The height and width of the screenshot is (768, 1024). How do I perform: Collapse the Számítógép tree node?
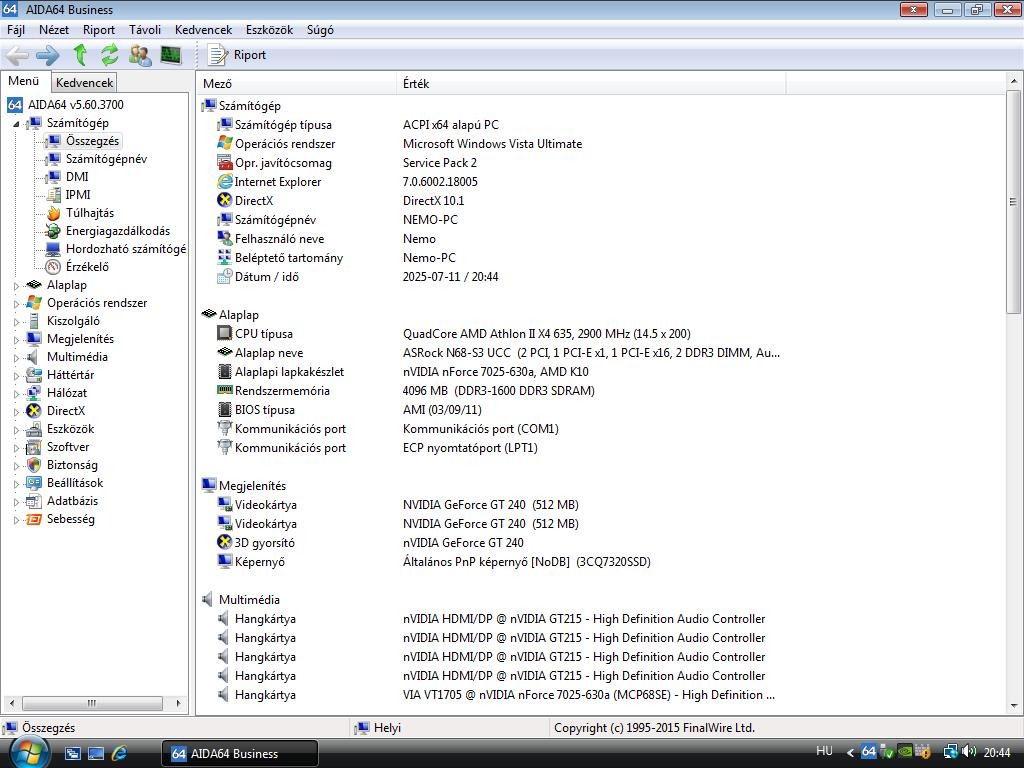pos(16,123)
